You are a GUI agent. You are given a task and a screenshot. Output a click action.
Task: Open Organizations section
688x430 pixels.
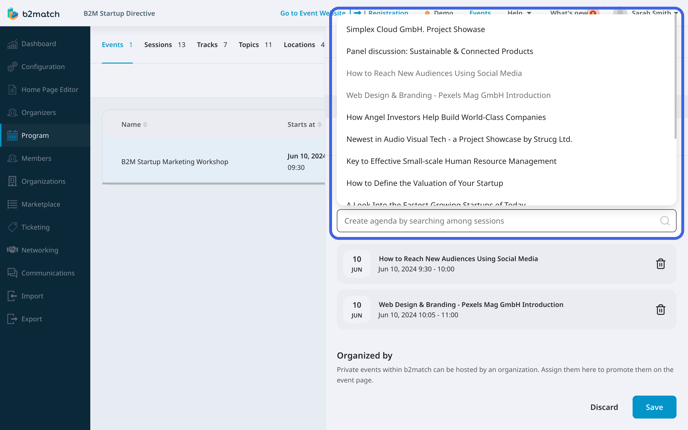point(45,181)
